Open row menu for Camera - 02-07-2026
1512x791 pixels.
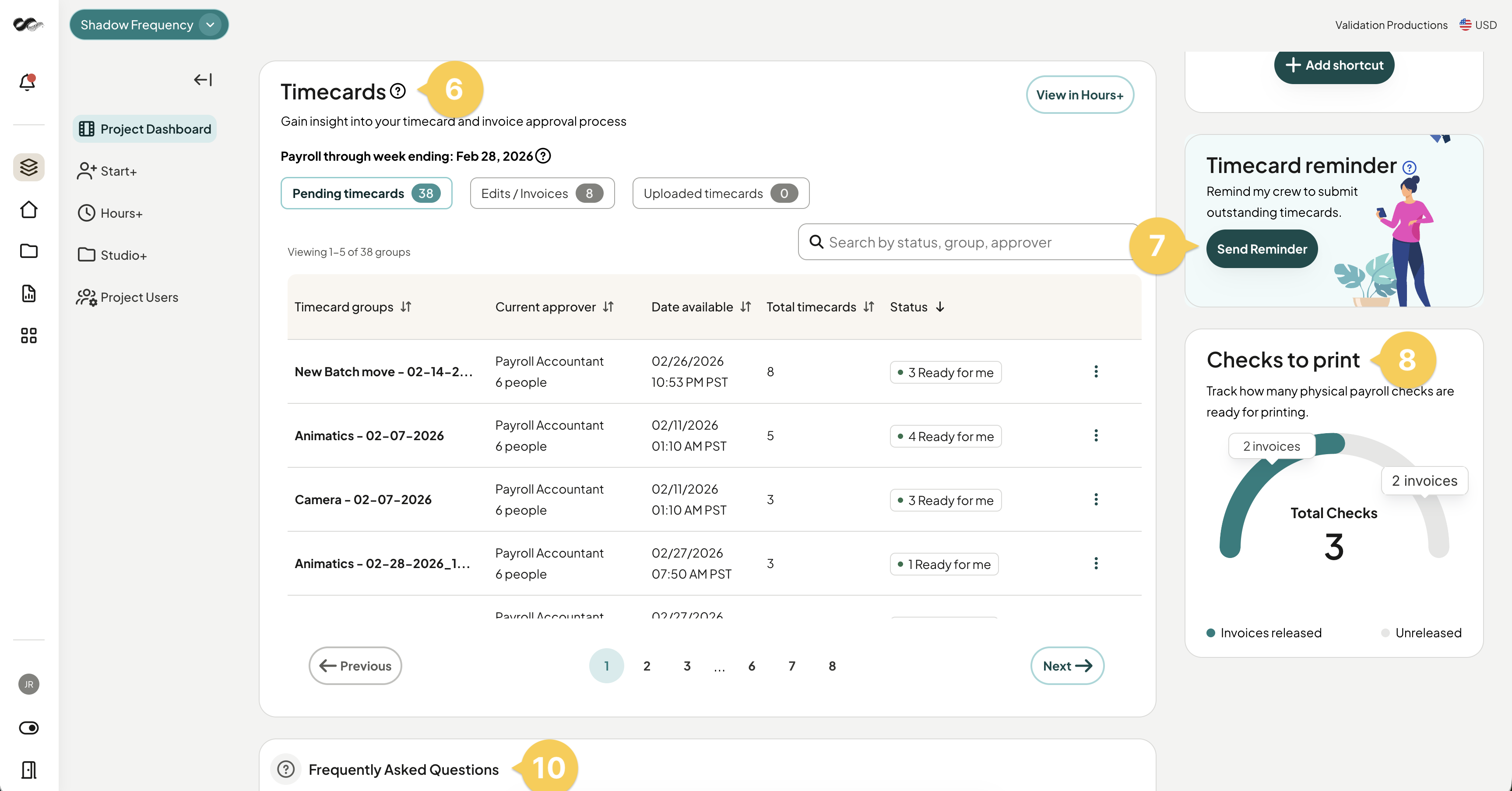[x=1096, y=500]
